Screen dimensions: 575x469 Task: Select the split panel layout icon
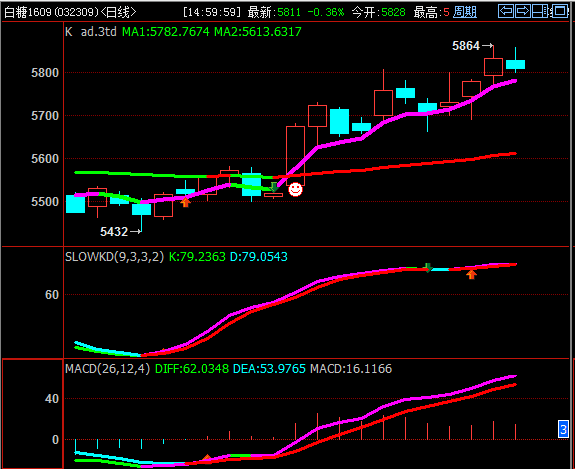(540, 11)
